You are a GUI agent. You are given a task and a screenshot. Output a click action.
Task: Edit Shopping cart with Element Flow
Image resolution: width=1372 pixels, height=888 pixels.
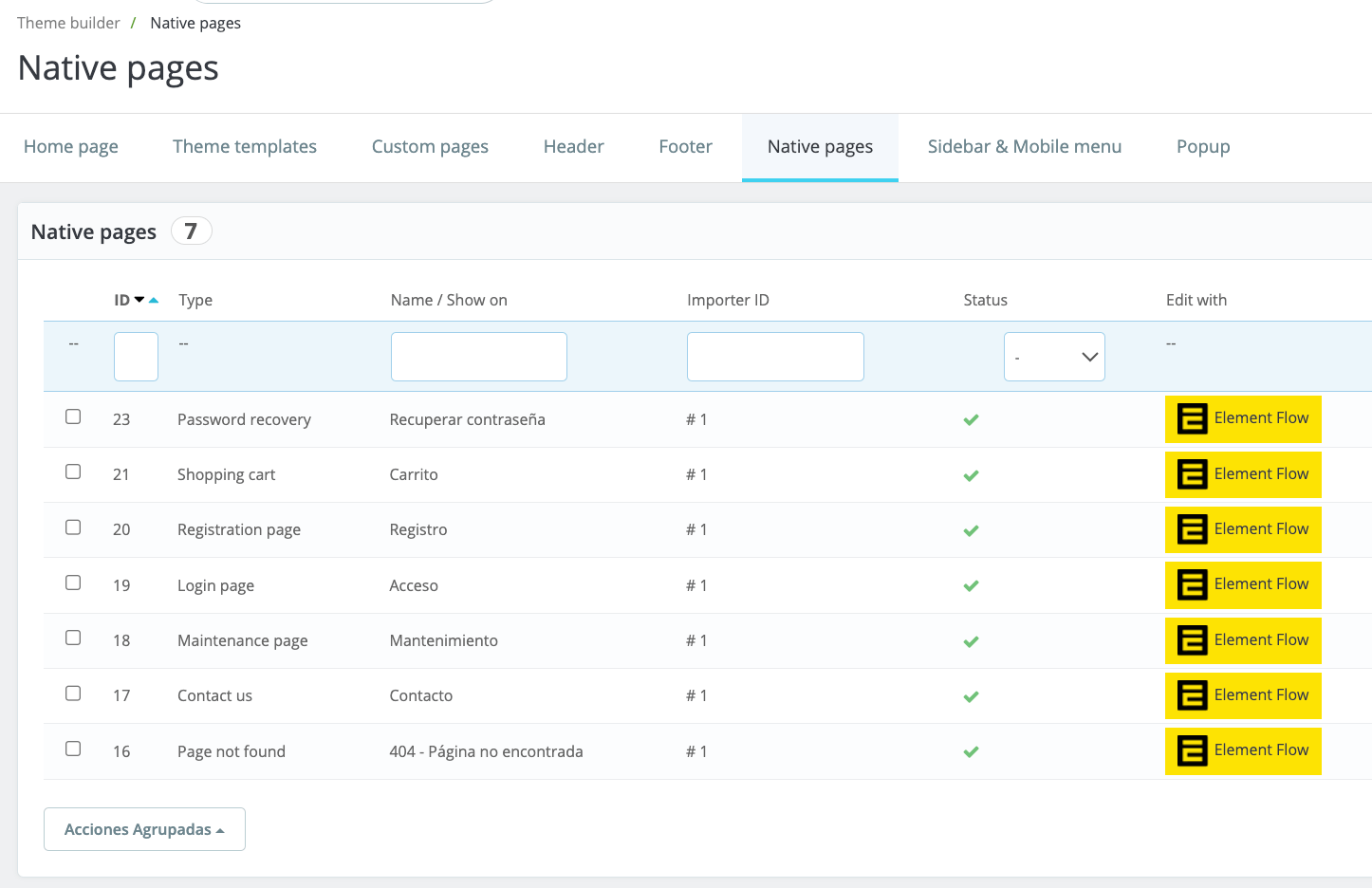pos(1243,474)
